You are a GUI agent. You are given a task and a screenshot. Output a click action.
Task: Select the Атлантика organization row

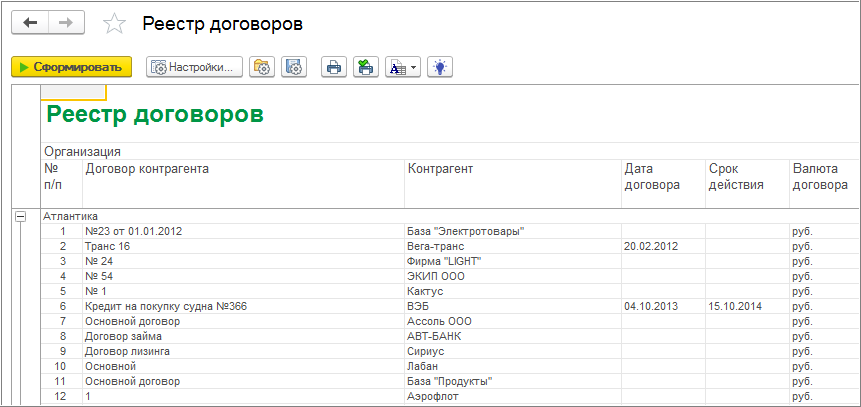(70, 215)
